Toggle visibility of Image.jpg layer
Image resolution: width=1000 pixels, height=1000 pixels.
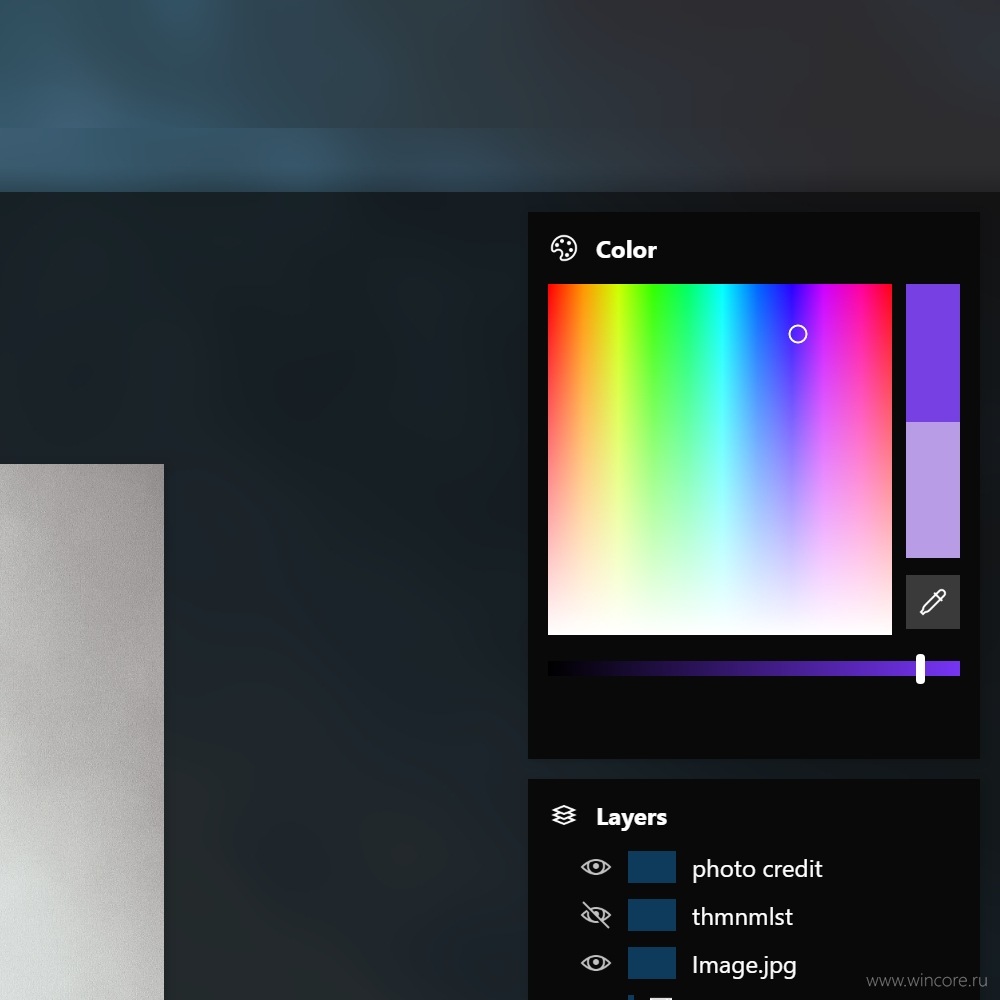click(x=596, y=963)
